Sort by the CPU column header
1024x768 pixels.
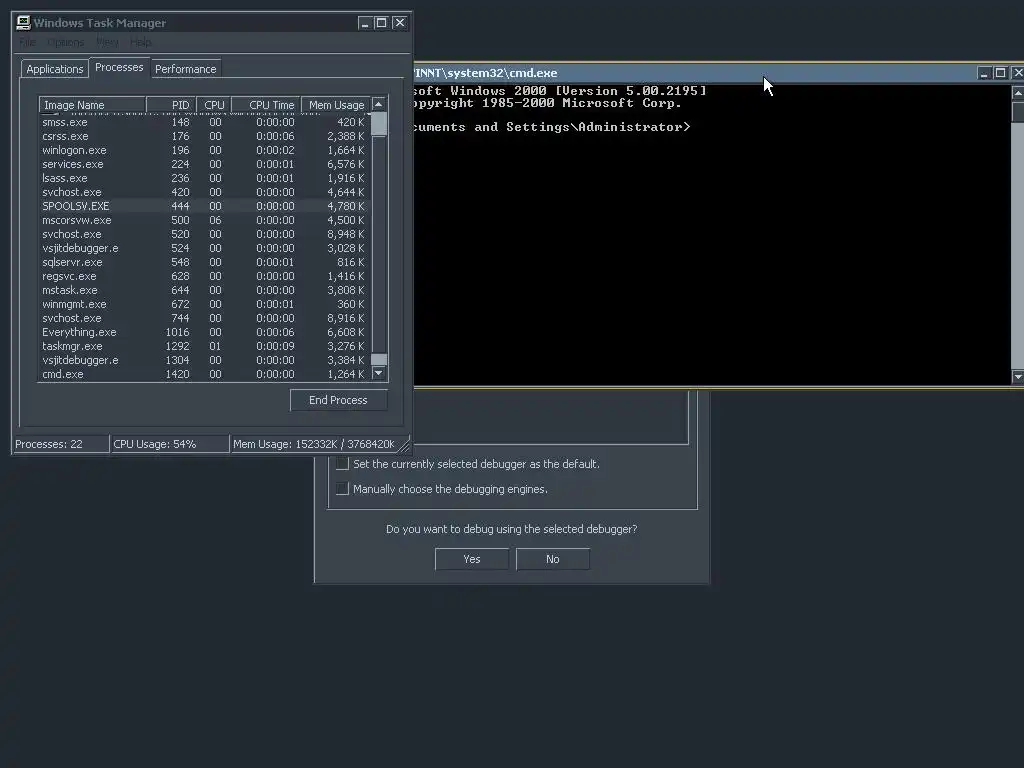click(214, 105)
